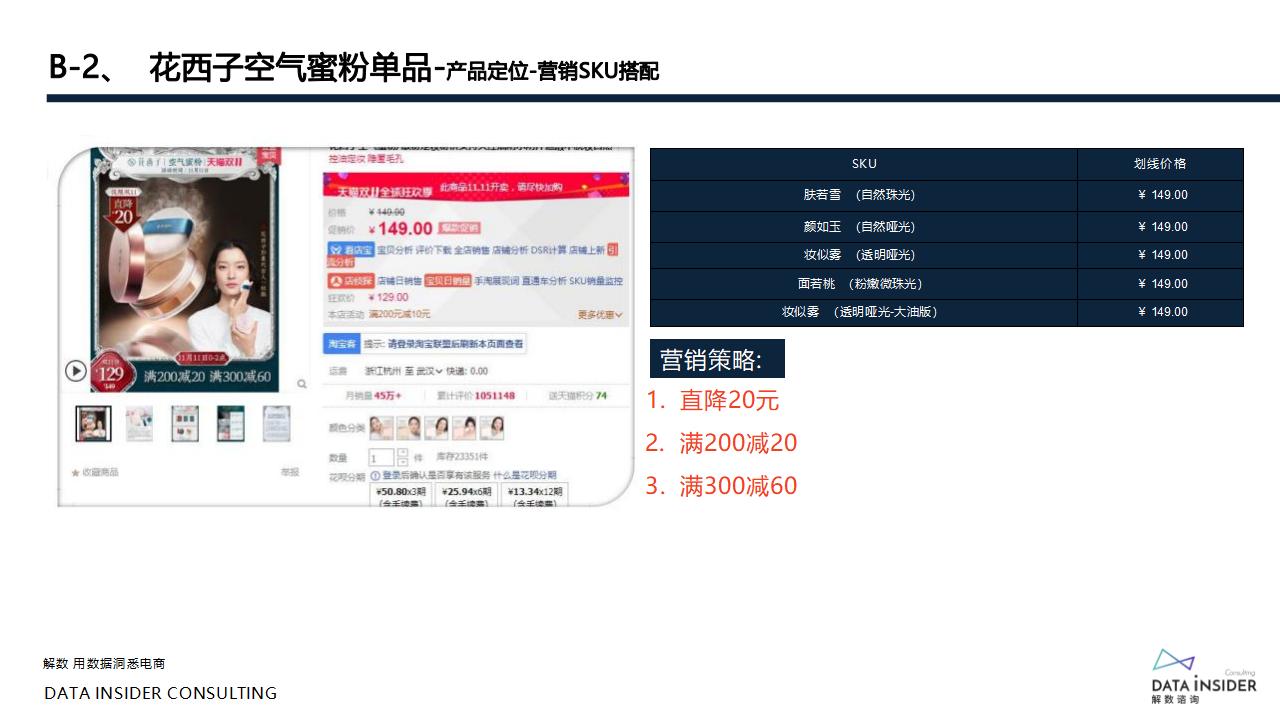Click the 肤若雪 (自然珠光) SKU cell
Viewport: 1280px width, 720px height.
tap(864, 195)
